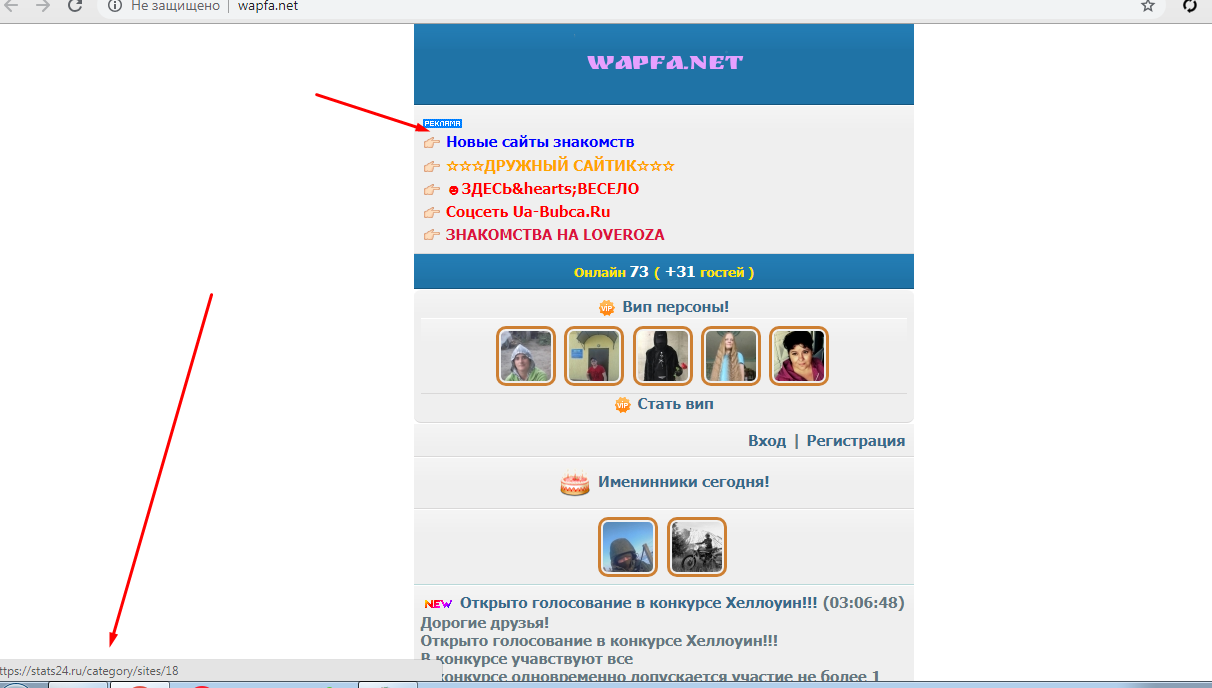Screen dimensions: 1212x688
Task: Click the site info icon in address bar
Action: pos(115,6)
